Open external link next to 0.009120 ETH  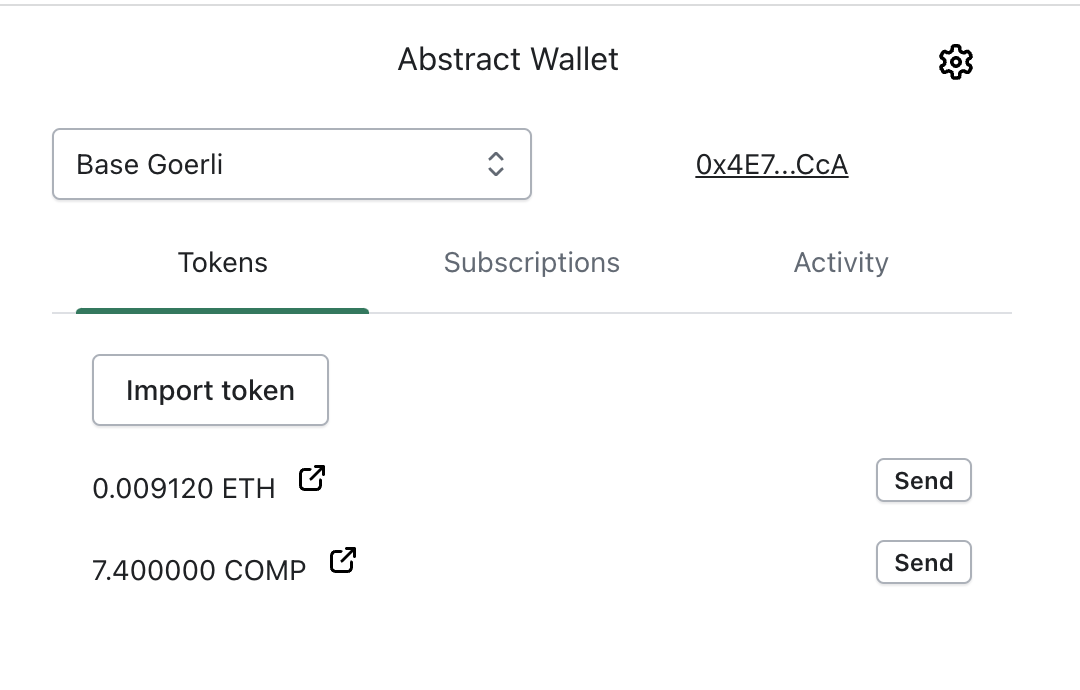(x=312, y=478)
